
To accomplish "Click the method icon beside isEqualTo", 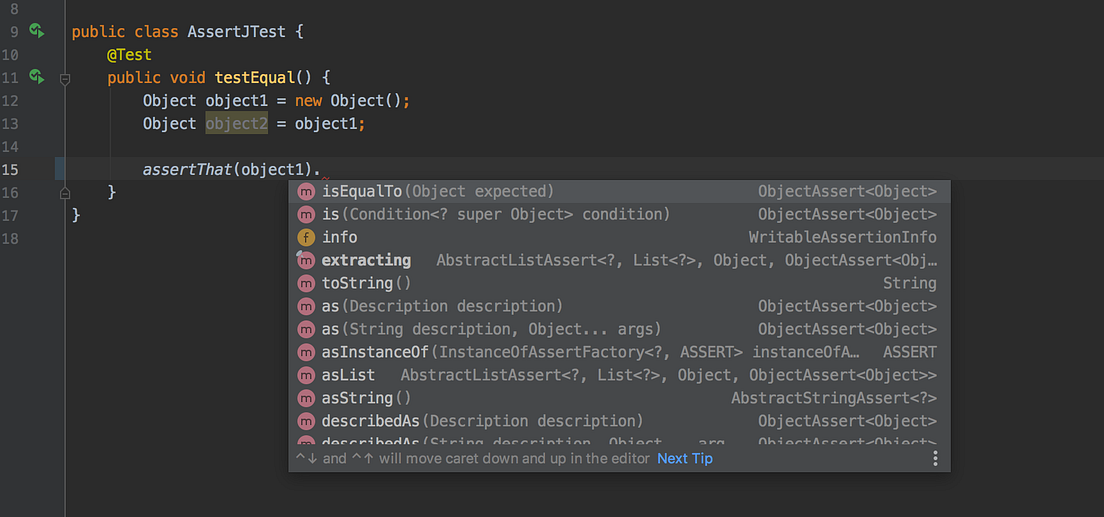I will pyautogui.click(x=306, y=192).
